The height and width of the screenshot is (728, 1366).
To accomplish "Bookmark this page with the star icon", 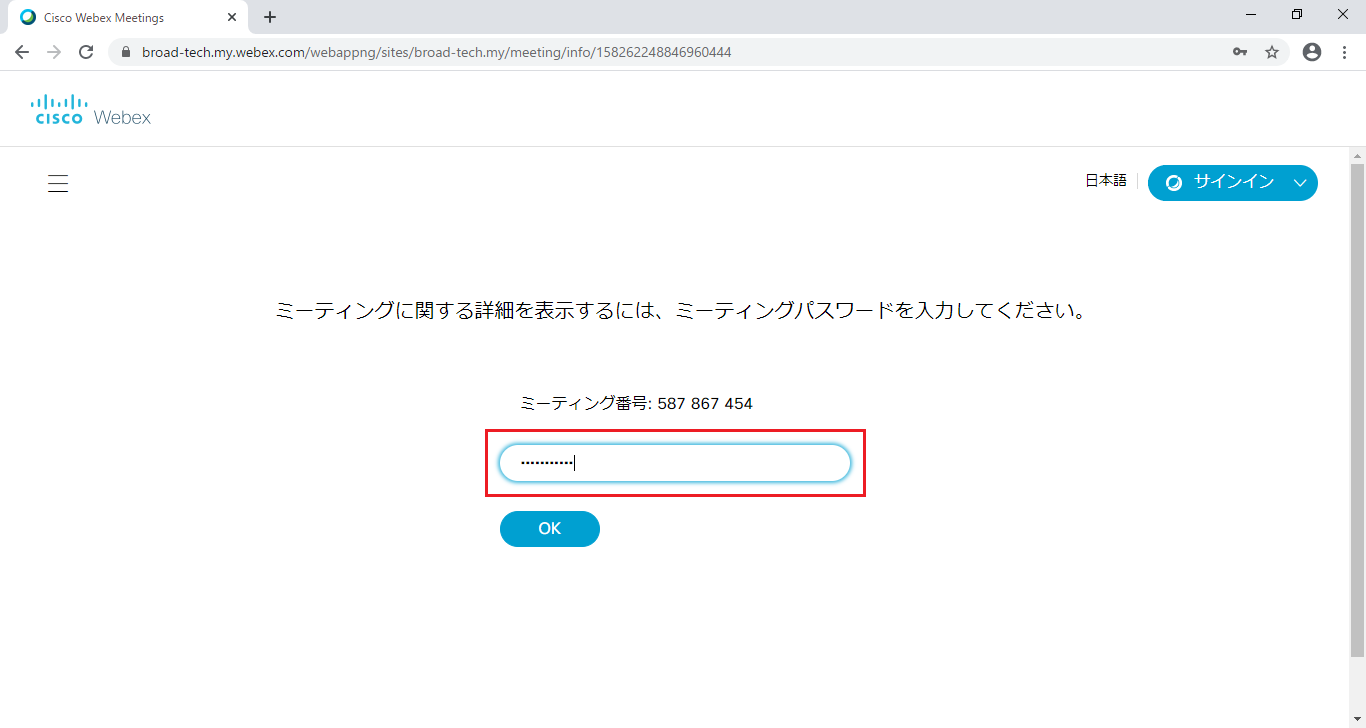I will pyautogui.click(x=1272, y=52).
